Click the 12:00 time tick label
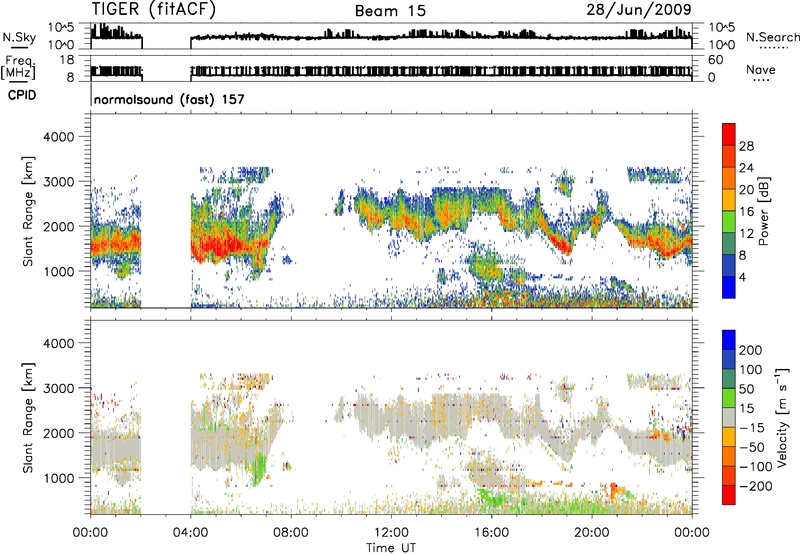Image resolution: width=800 pixels, height=554 pixels. coord(391,532)
